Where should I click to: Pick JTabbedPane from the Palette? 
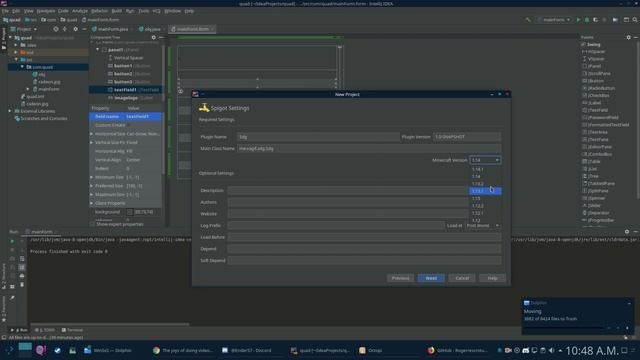coord(599,184)
